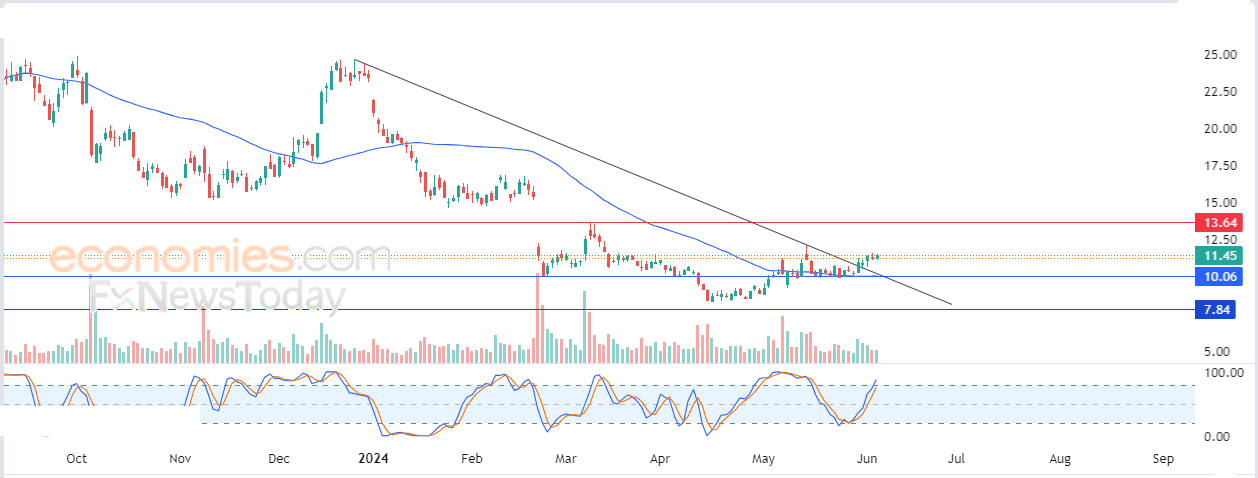Image resolution: width=1258 pixels, height=478 pixels.
Task: Click the Oct label on time axis
Action: click(76, 459)
